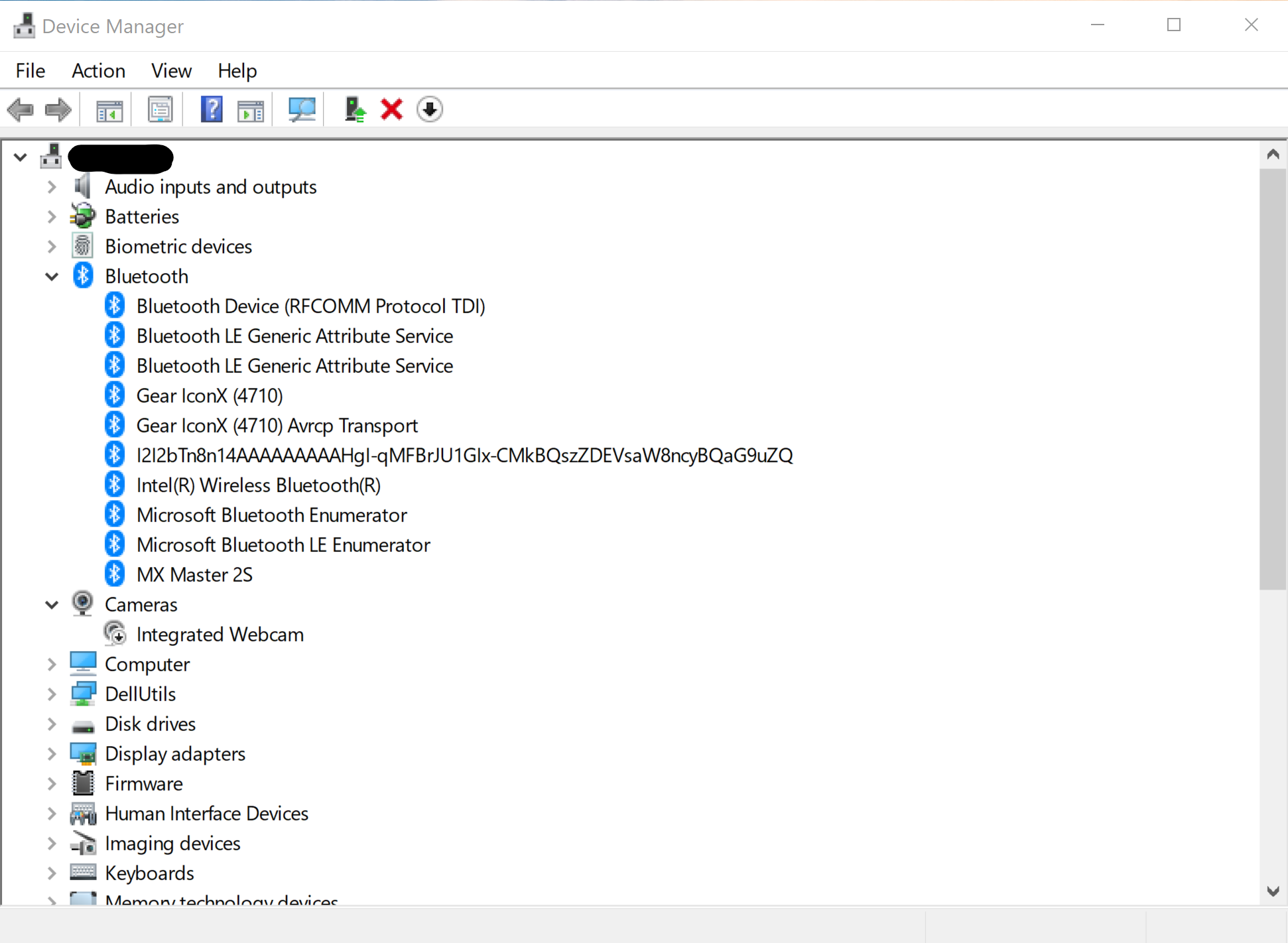Expand the Imaging devices category
1288x943 pixels.
coord(52,844)
